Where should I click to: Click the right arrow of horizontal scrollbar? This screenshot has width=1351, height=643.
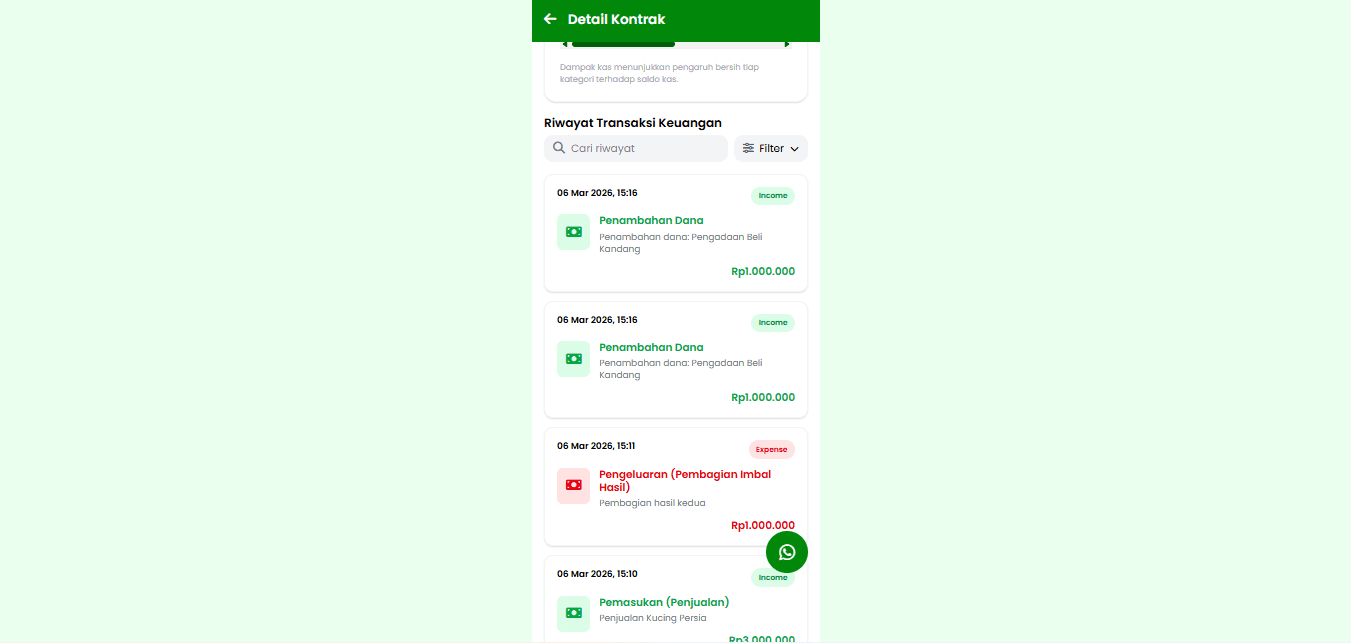point(787,44)
